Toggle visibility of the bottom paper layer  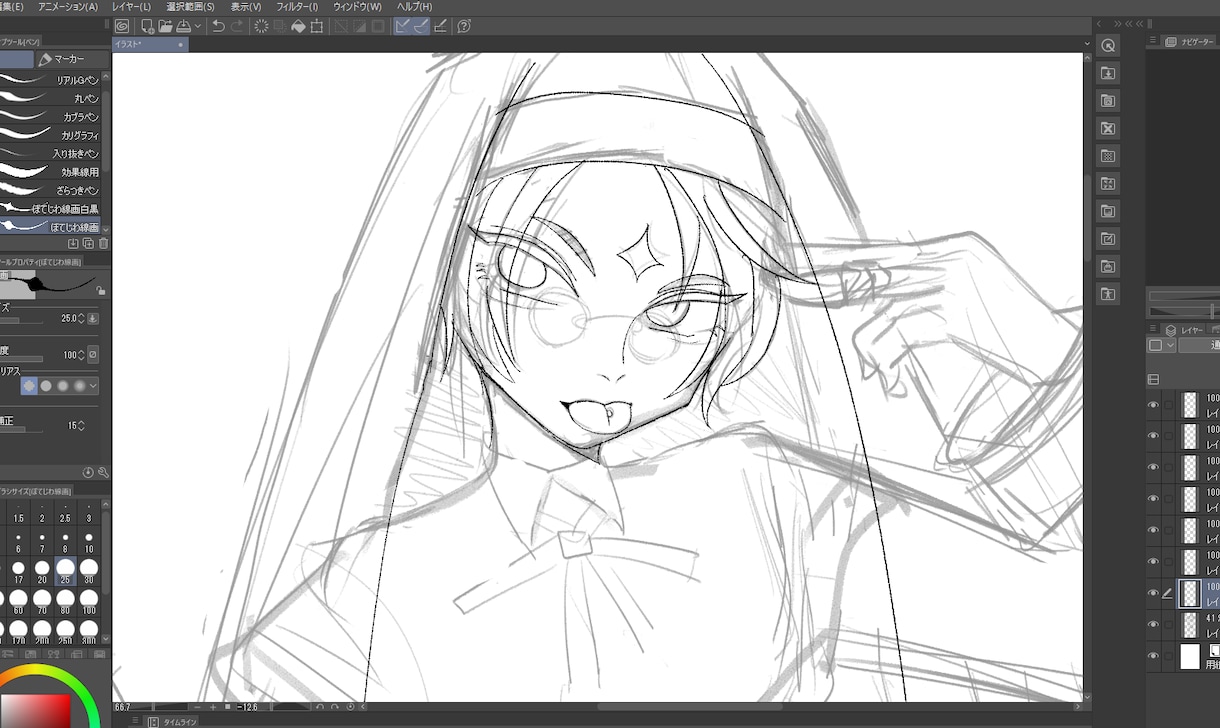click(x=1153, y=657)
